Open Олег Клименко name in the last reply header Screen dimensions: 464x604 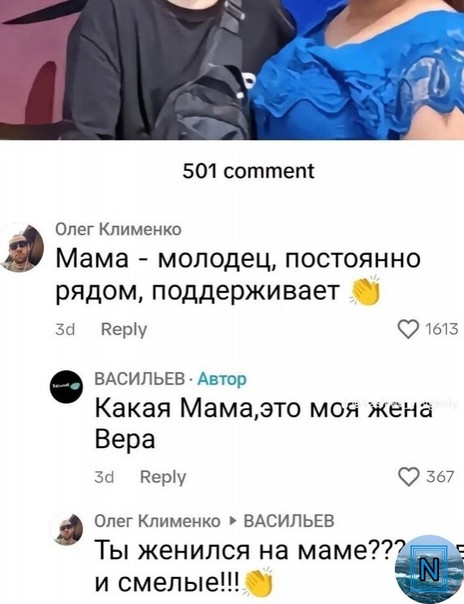[157, 521]
